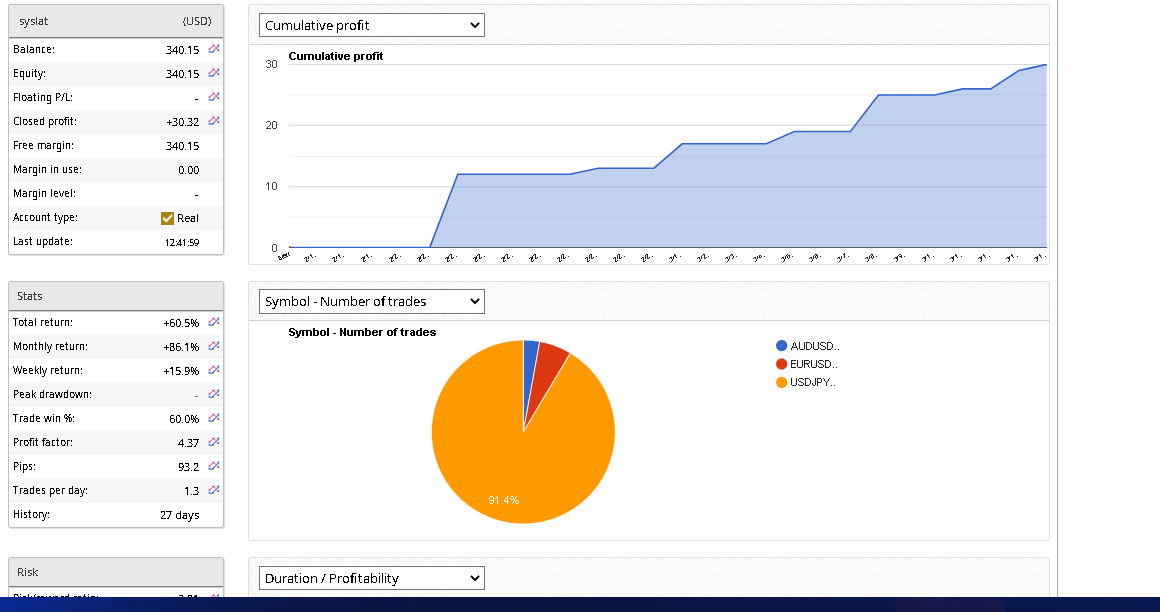Open the Closed profit chart icon

(x=213, y=121)
